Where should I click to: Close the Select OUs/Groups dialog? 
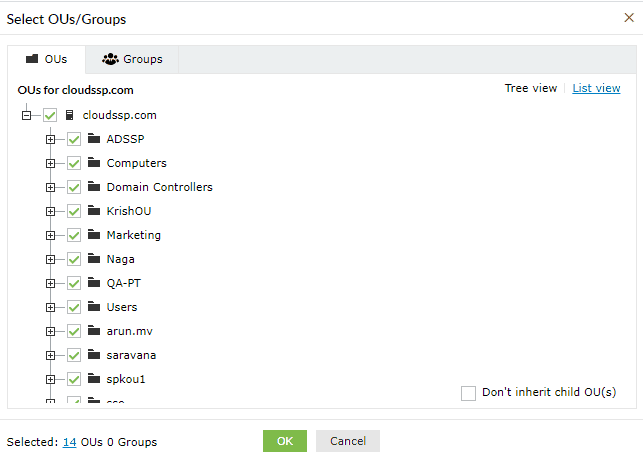pyautogui.click(x=628, y=17)
